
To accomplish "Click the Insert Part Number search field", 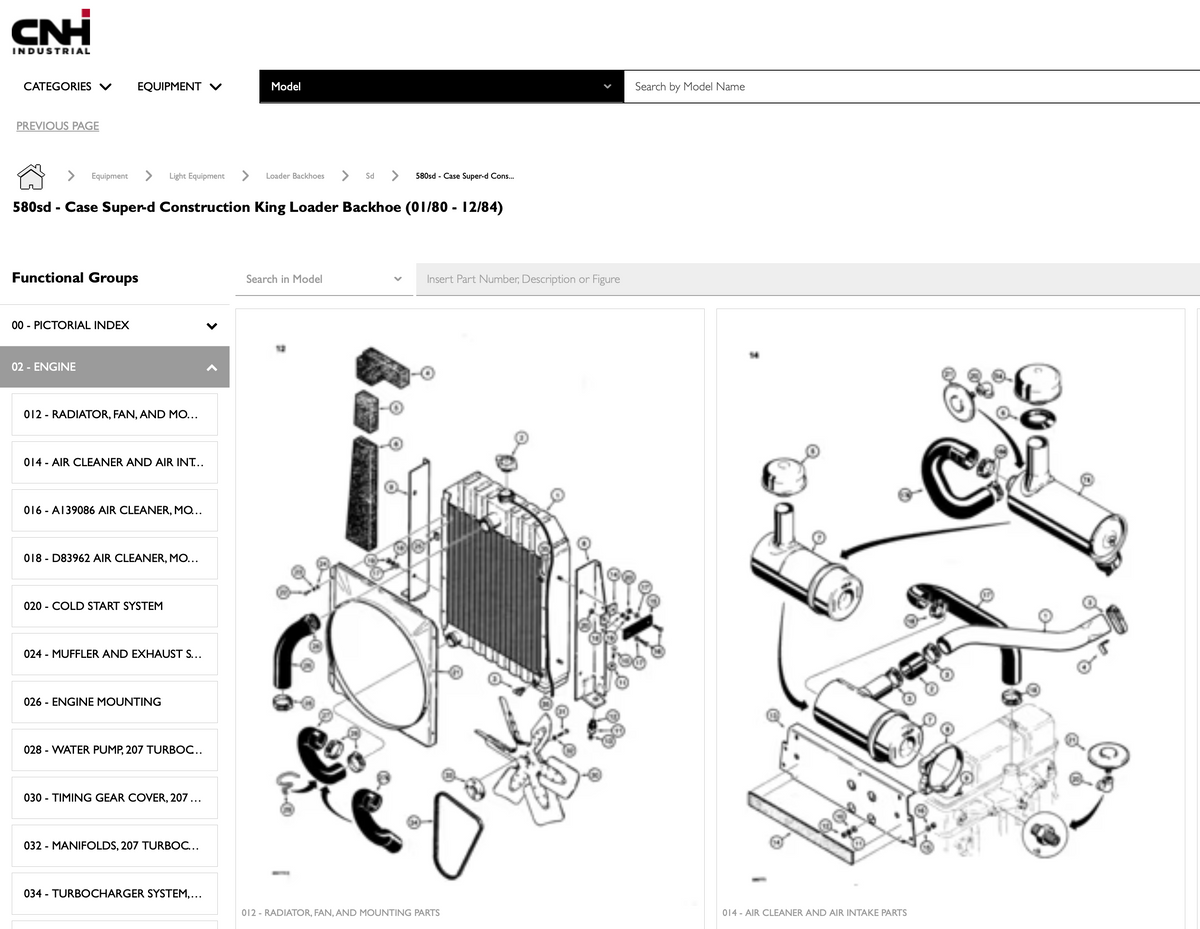I will [x=808, y=279].
